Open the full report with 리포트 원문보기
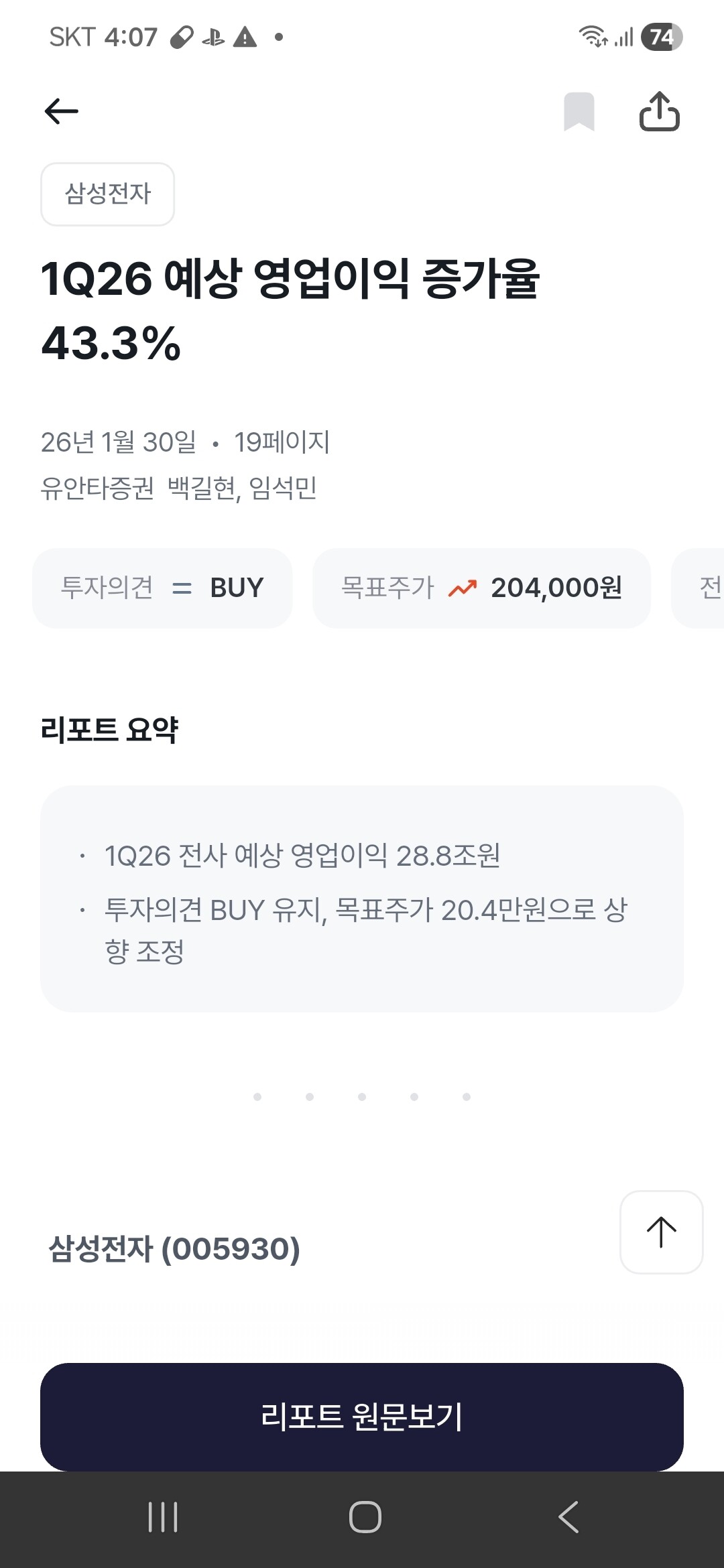 [x=362, y=1417]
